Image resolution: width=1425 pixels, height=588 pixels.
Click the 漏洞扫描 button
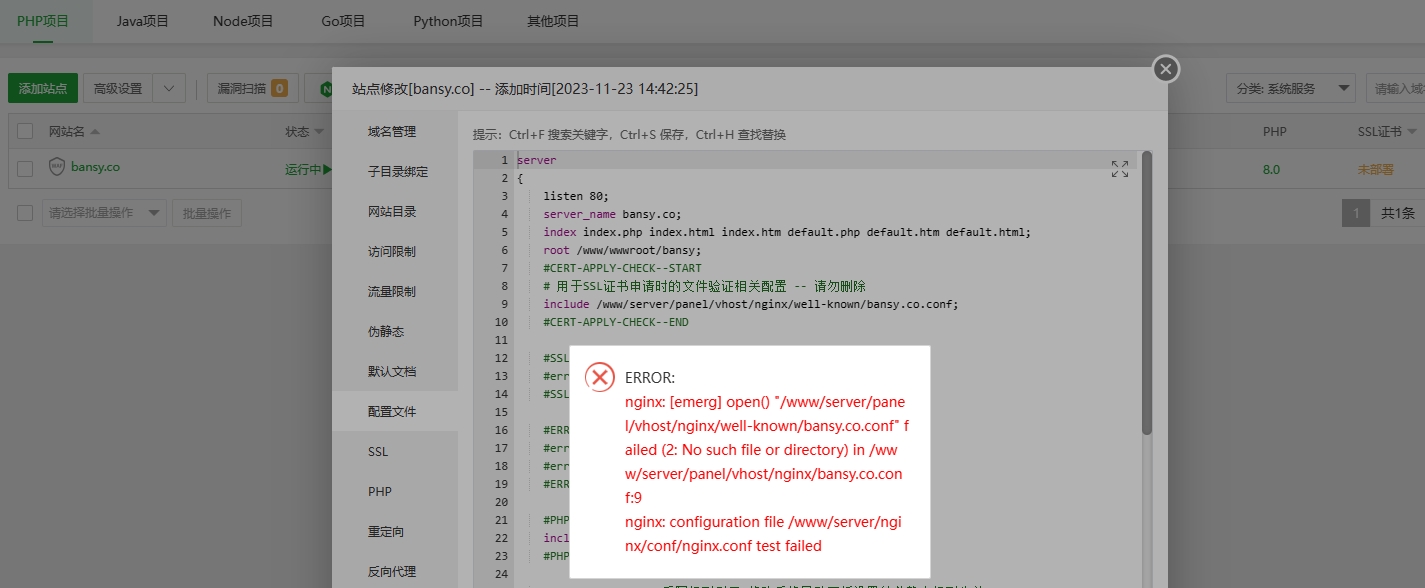[x=253, y=88]
